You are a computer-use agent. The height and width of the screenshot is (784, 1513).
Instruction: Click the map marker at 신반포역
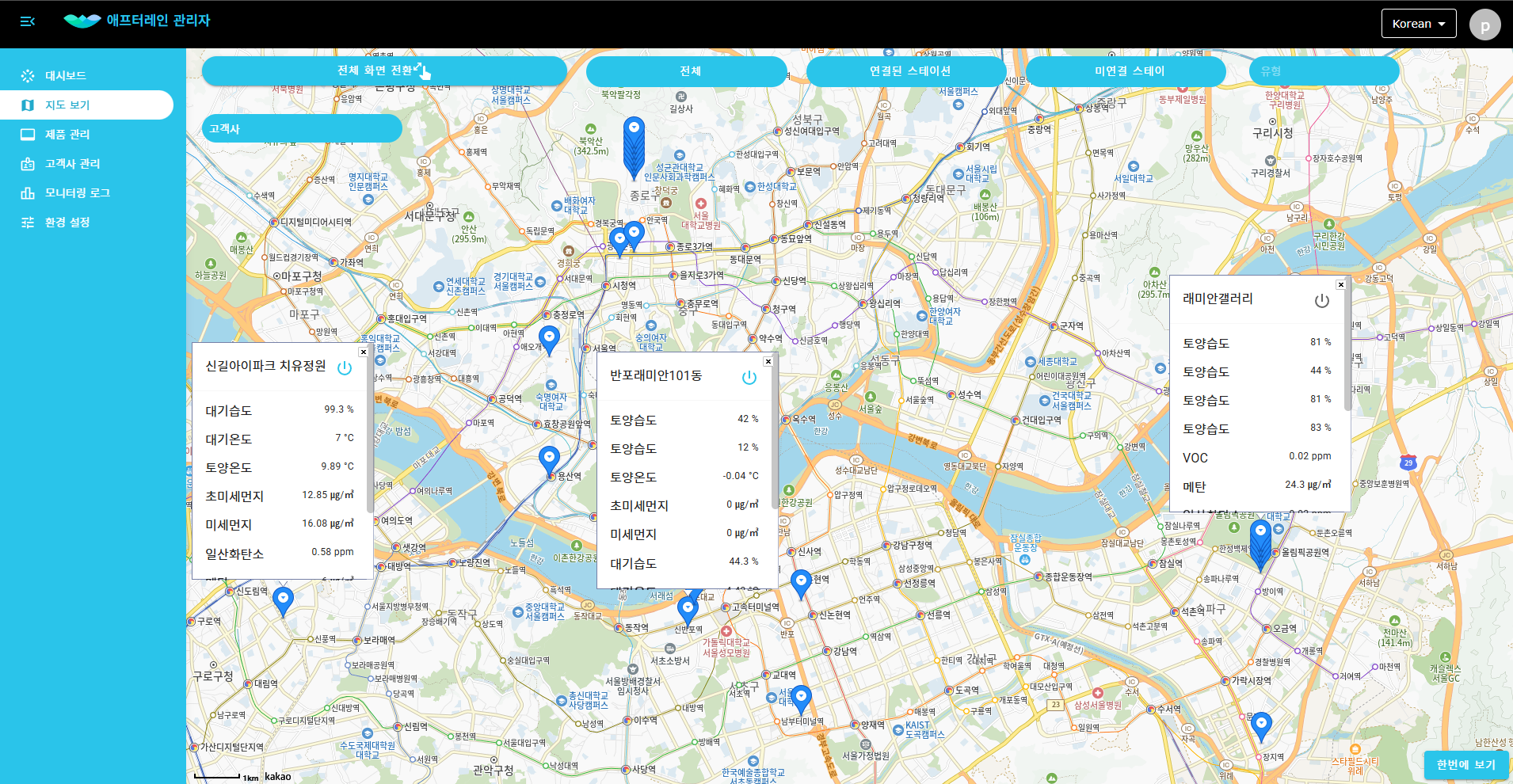(x=688, y=611)
